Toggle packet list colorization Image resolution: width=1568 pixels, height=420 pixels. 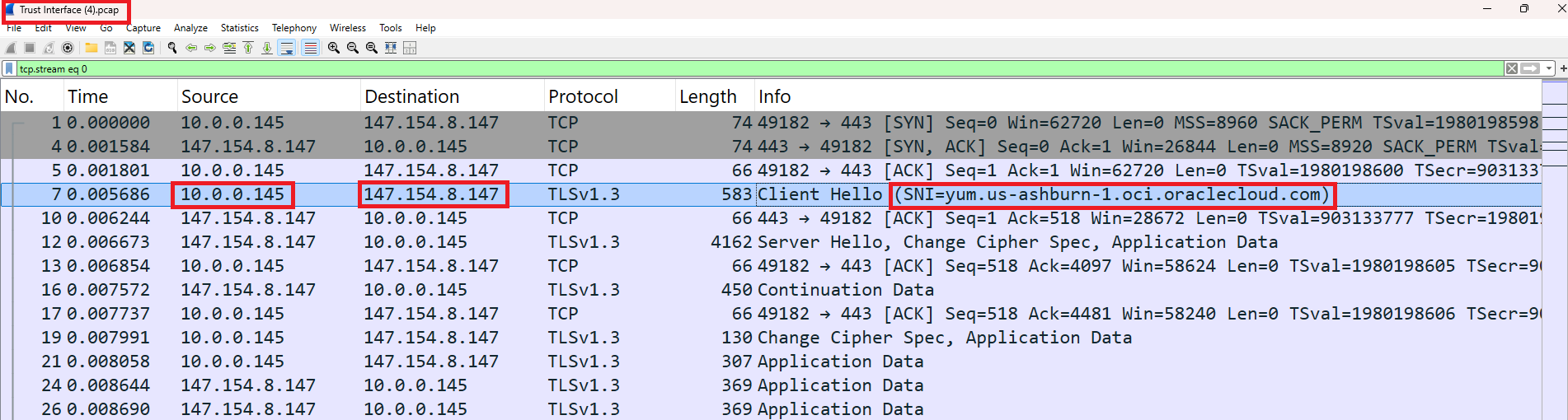click(x=310, y=48)
